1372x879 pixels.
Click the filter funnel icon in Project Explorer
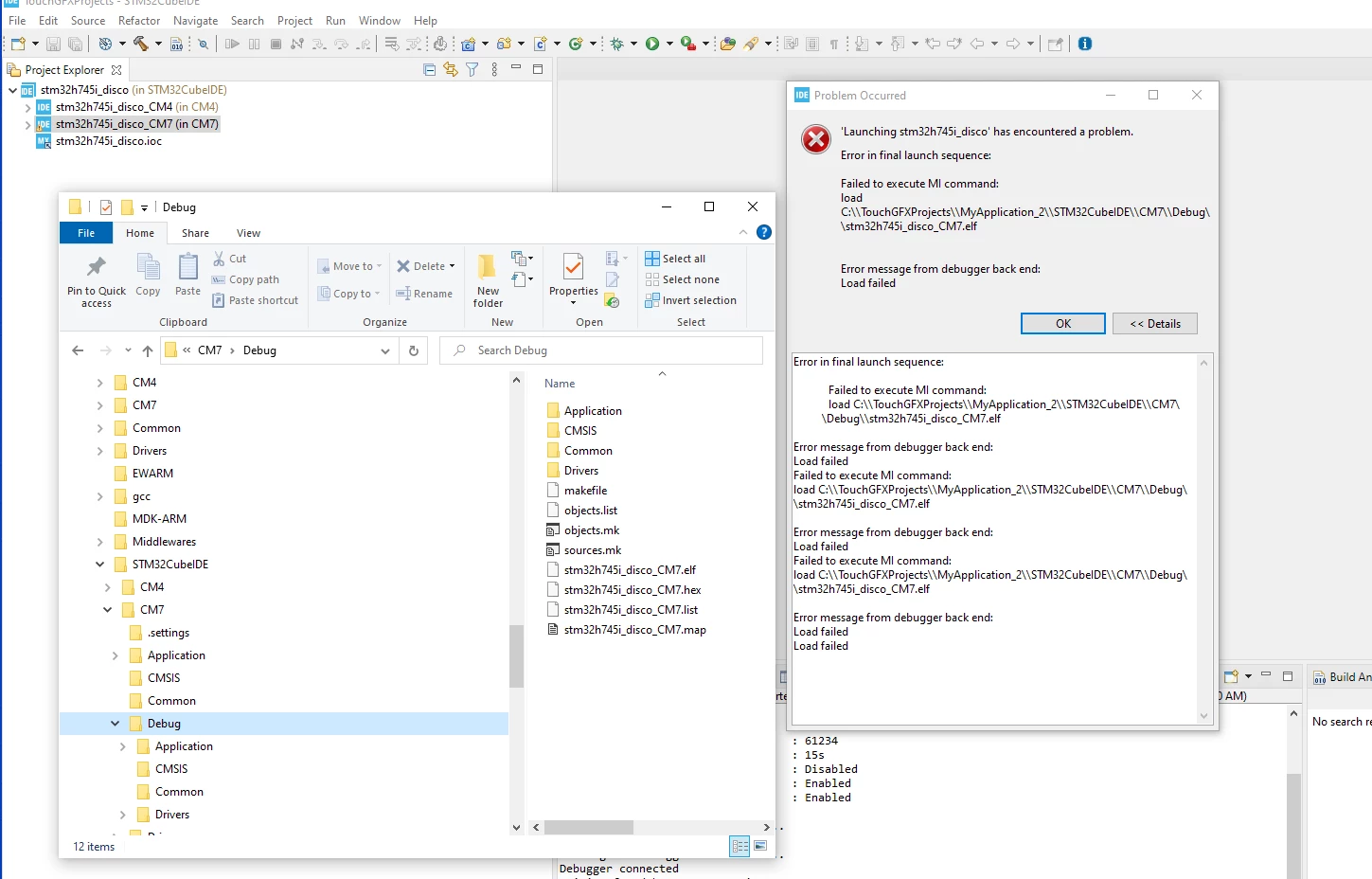472,69
